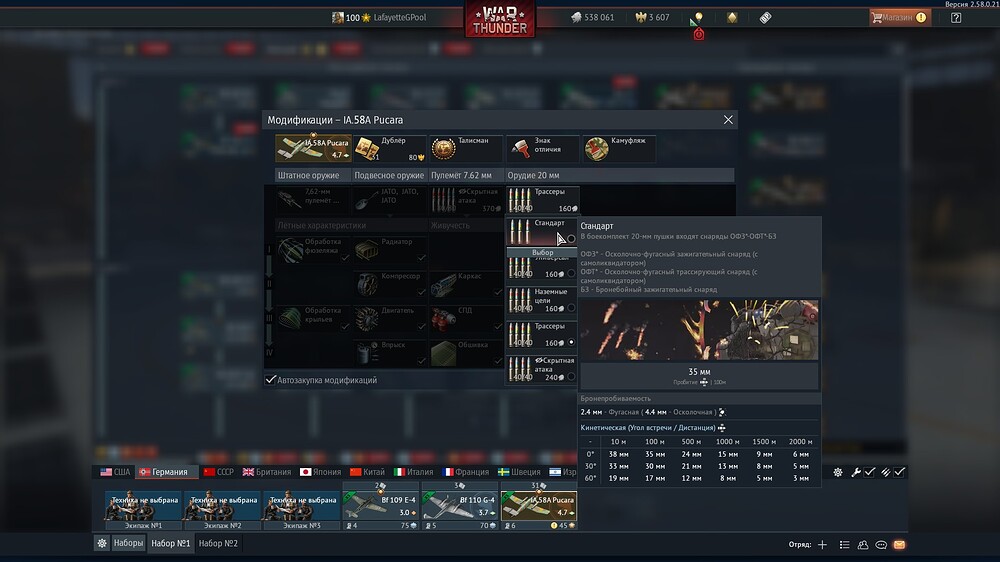Expand the Скрытная атака 7.62 mm belt item
The image size is (1000, 562).
466,200
